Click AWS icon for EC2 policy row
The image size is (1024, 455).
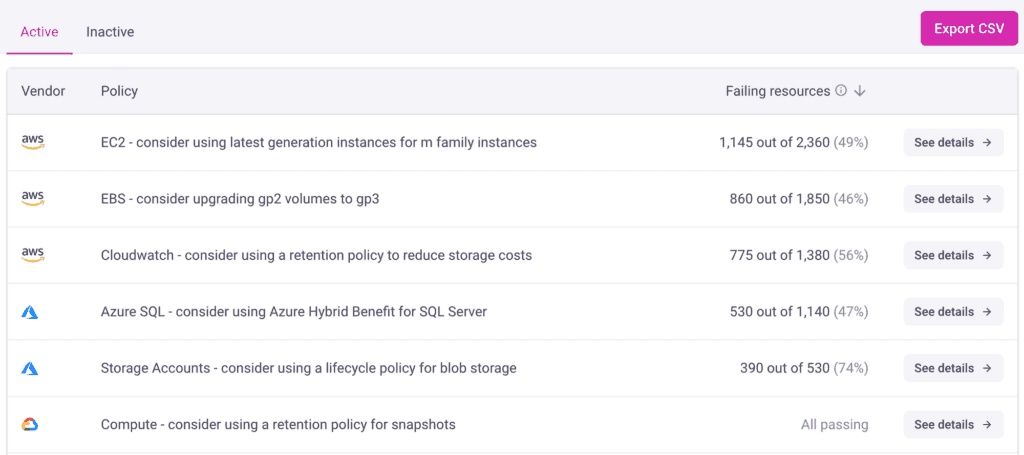tap(33, 143)
